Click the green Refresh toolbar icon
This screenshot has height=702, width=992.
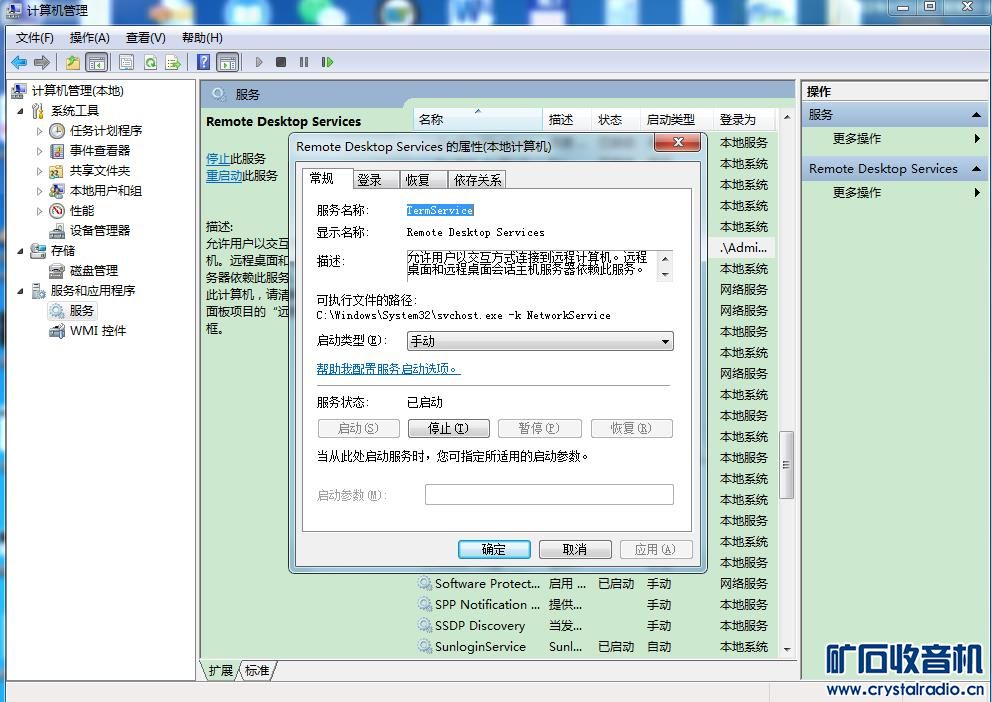pos(150,62)
